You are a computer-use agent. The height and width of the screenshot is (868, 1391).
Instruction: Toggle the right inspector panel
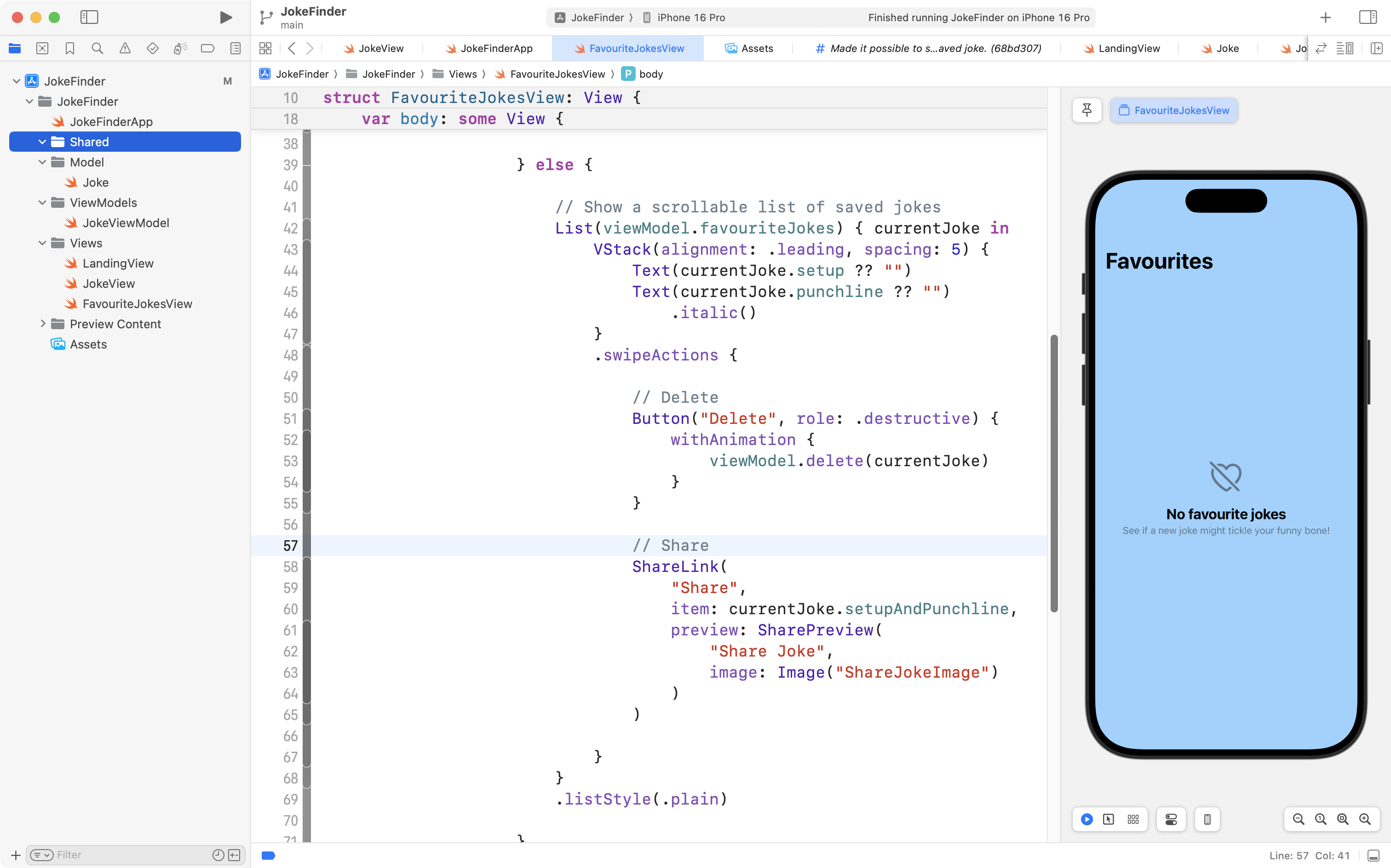pyautogui.click(x=1368, y=17)
